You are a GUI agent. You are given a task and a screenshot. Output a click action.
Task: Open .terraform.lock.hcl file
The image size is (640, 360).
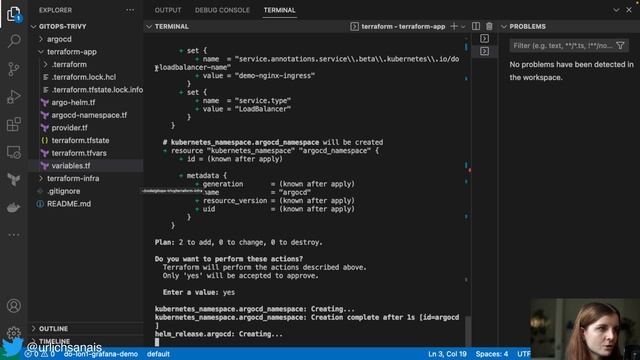[x=84, y=77]
